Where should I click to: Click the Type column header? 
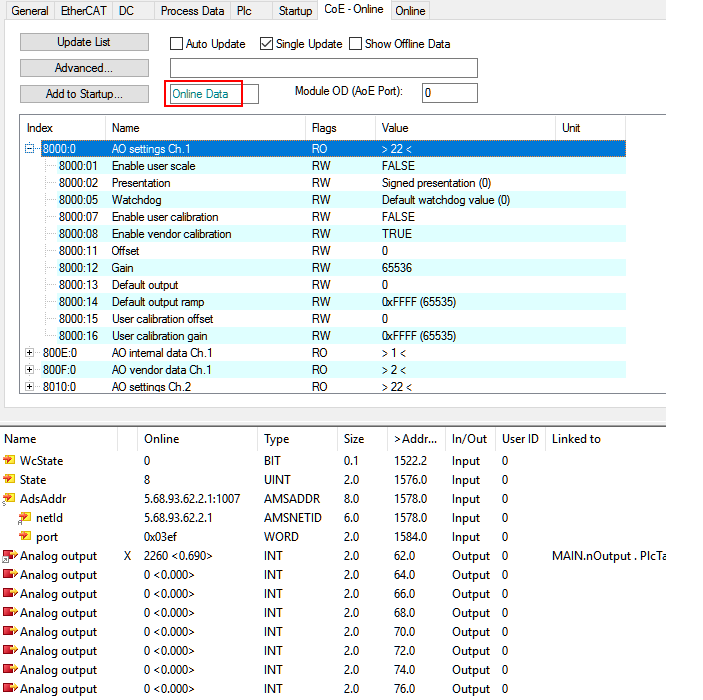298,439
